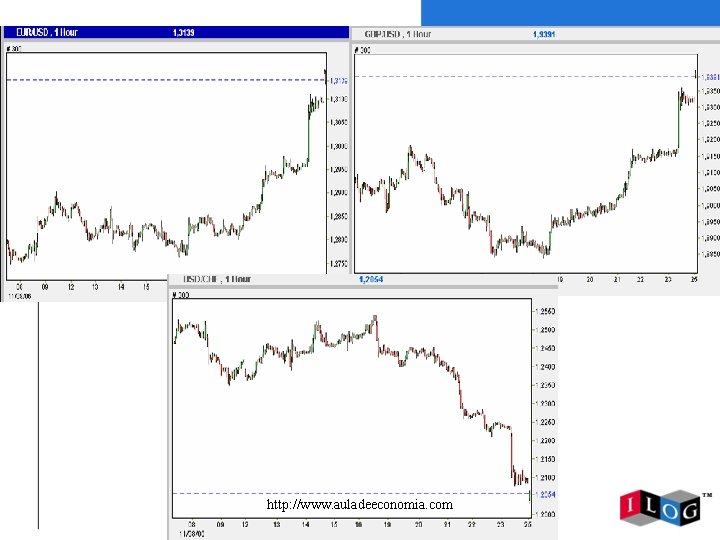This screenshot has width=720, height=540.
Task: Click the blue price tag on EUR/USD axis
Action: [338, 81]
